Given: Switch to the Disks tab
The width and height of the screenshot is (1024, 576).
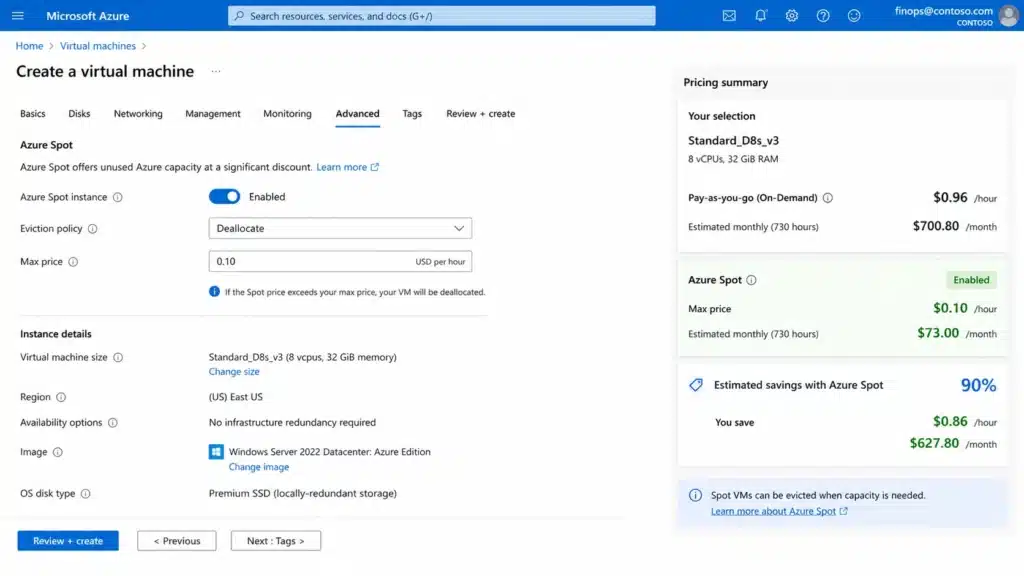Looking at the screenshot, I should pos(79,114).
